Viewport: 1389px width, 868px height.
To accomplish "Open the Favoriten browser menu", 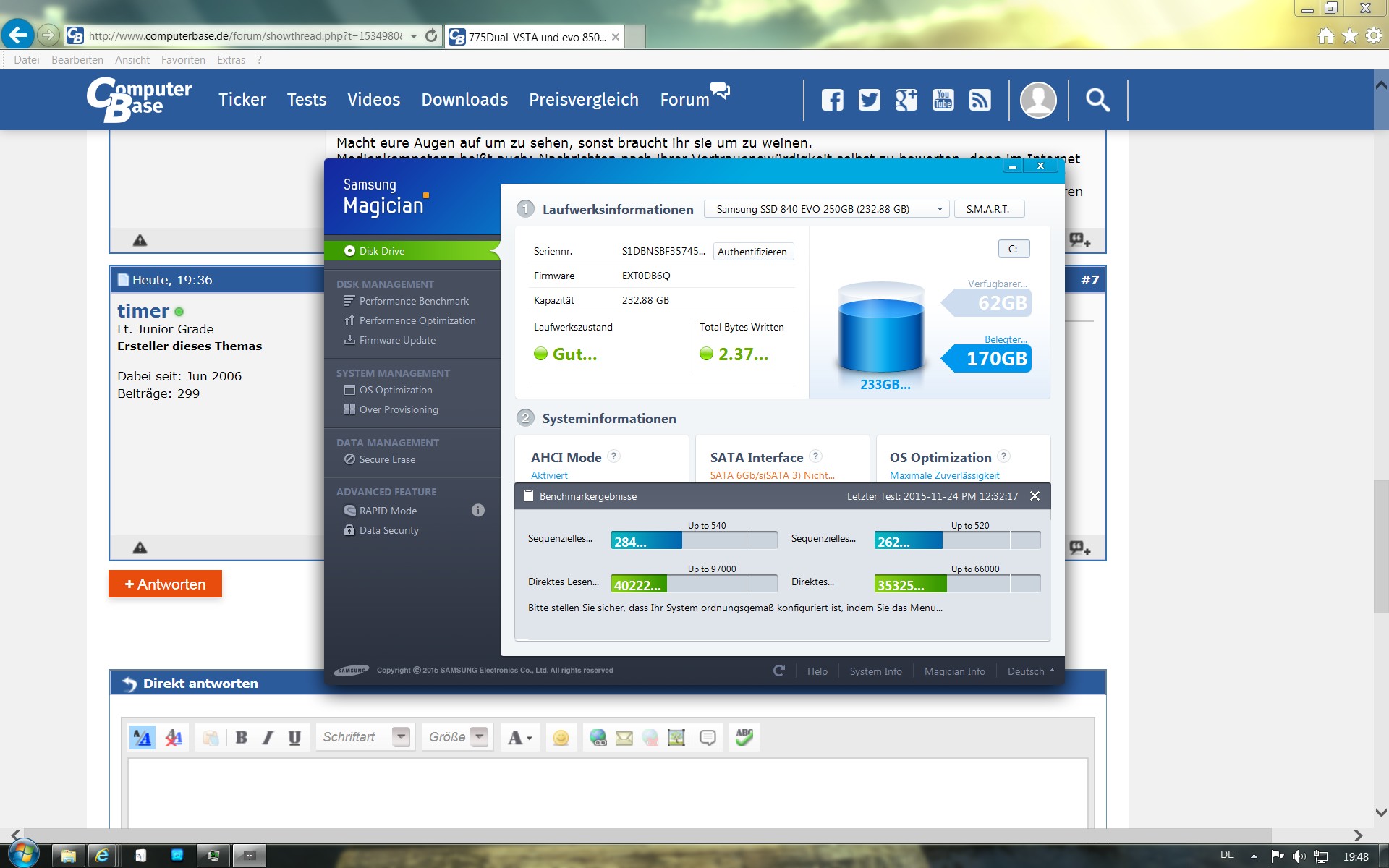I will pos(183,60).
